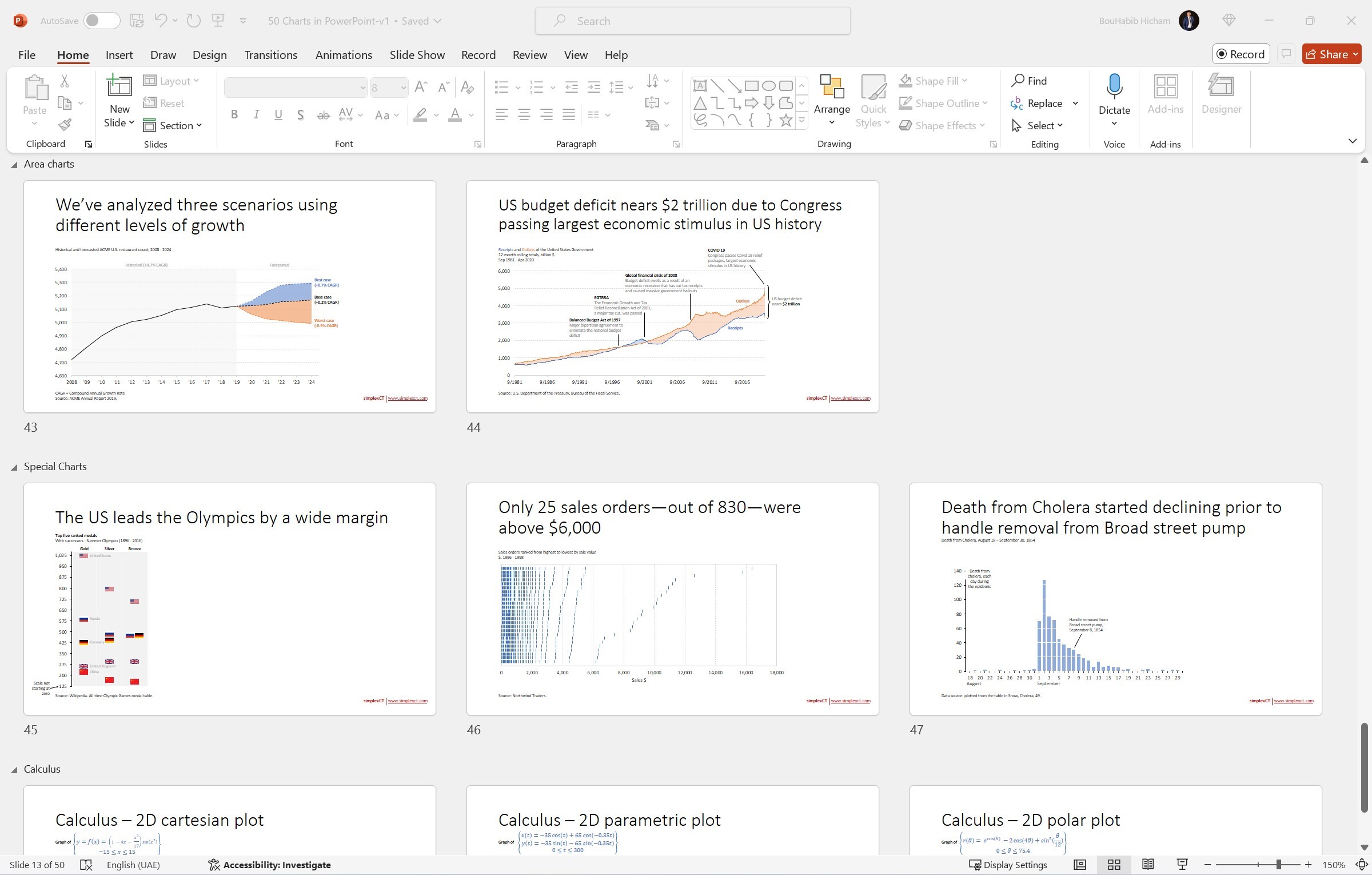
Task: Toggle Slide Sorter view button
Action: (x=1114, y=865)
